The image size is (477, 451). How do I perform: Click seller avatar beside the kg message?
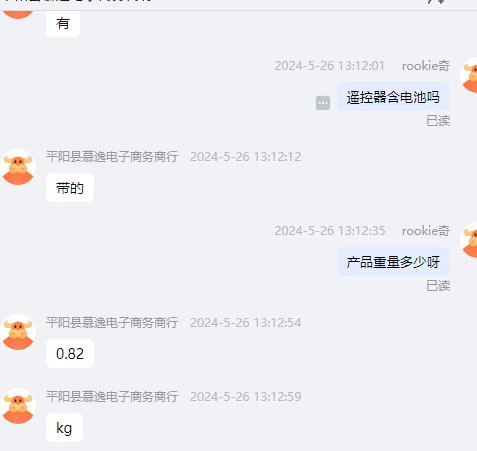18,406
